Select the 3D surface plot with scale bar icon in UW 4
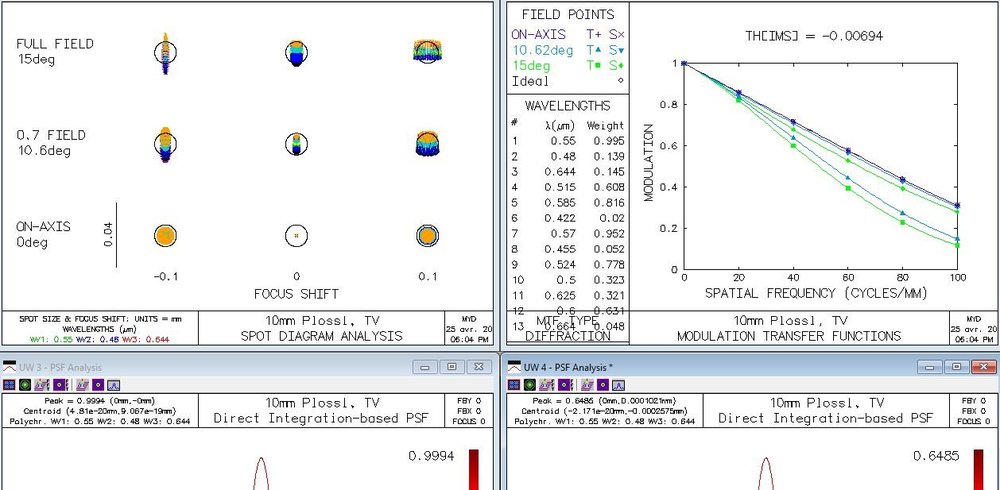The image size is (1000, 490). click(x=547, y=385)
